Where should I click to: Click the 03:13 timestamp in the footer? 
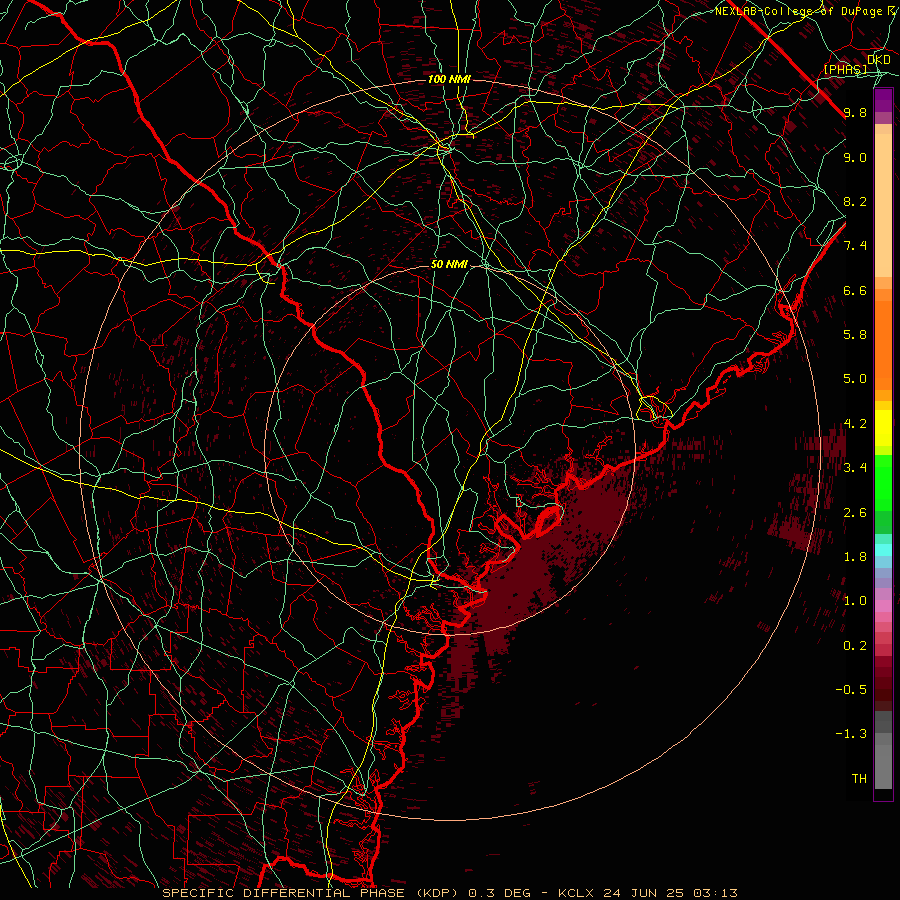[x=714, y=893]
